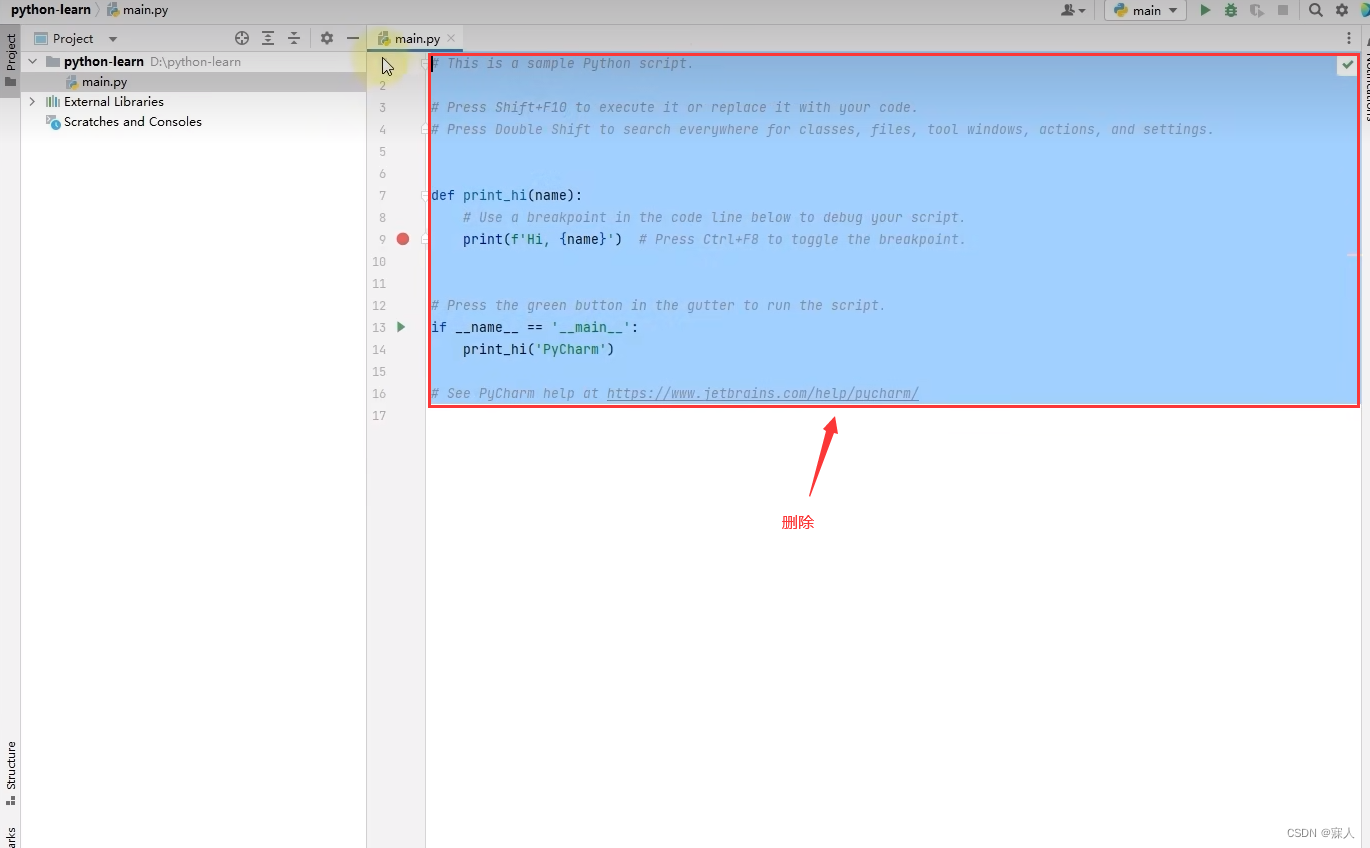The width and height of the screenshot is (1370, 848).
Task: Open the Project view switcher dropdown
Action: (x=111, y=38)
